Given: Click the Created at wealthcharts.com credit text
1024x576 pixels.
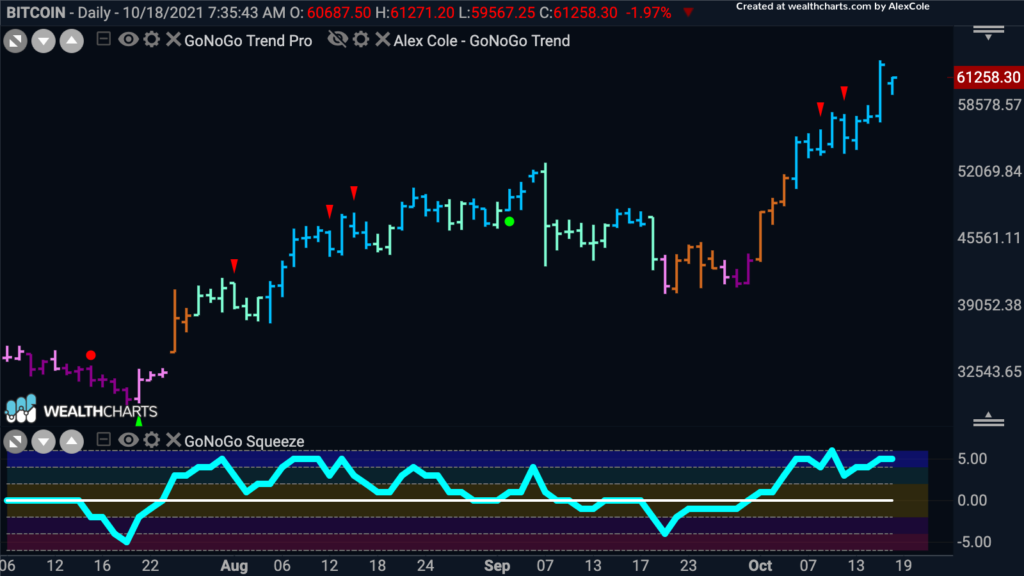Looking at the screenshot, I should coord(833,7).
